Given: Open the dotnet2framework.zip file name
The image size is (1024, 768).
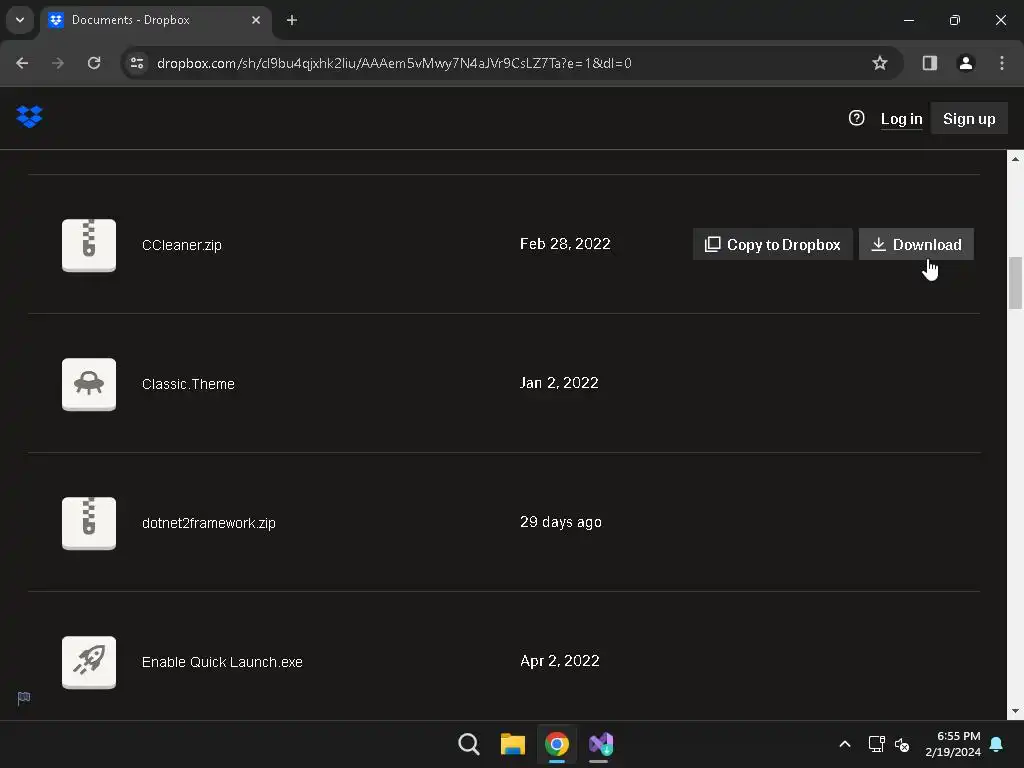Looking at the screenshot, I should pyautogui.click(x=208, y=523).
